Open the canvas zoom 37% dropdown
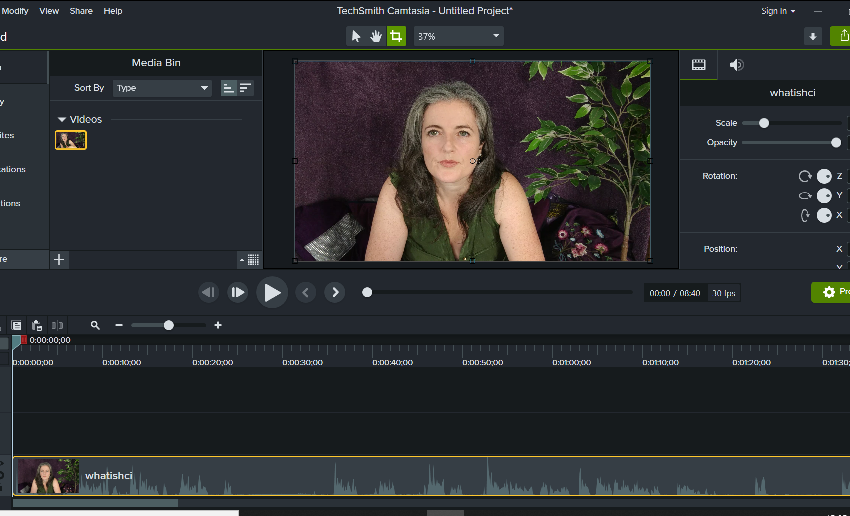The width and height of the screenshot is (850, 516). (x=458, y=36)
